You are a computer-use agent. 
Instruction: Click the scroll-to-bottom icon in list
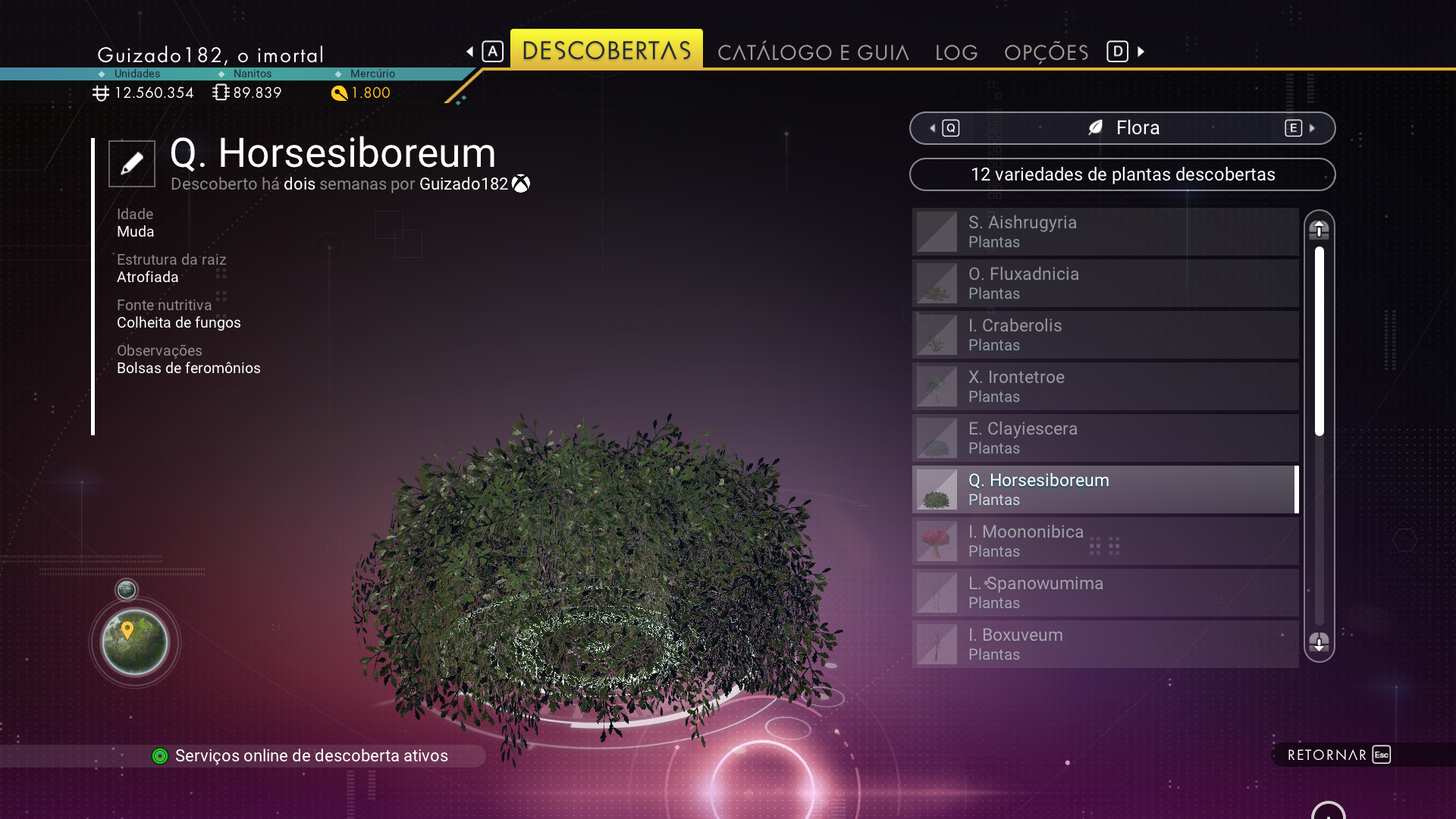1319,642
